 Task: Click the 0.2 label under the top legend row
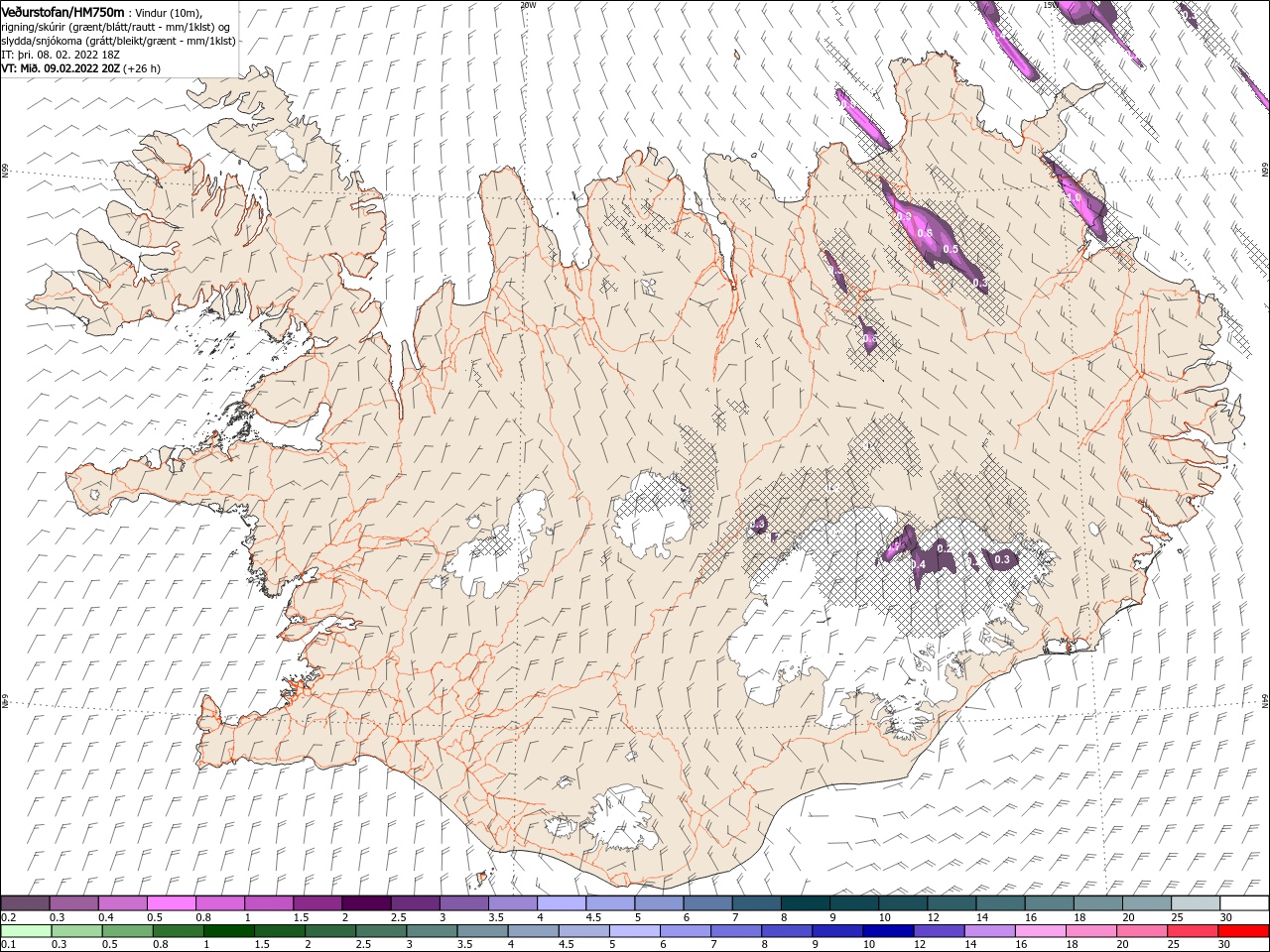point(8,917)
